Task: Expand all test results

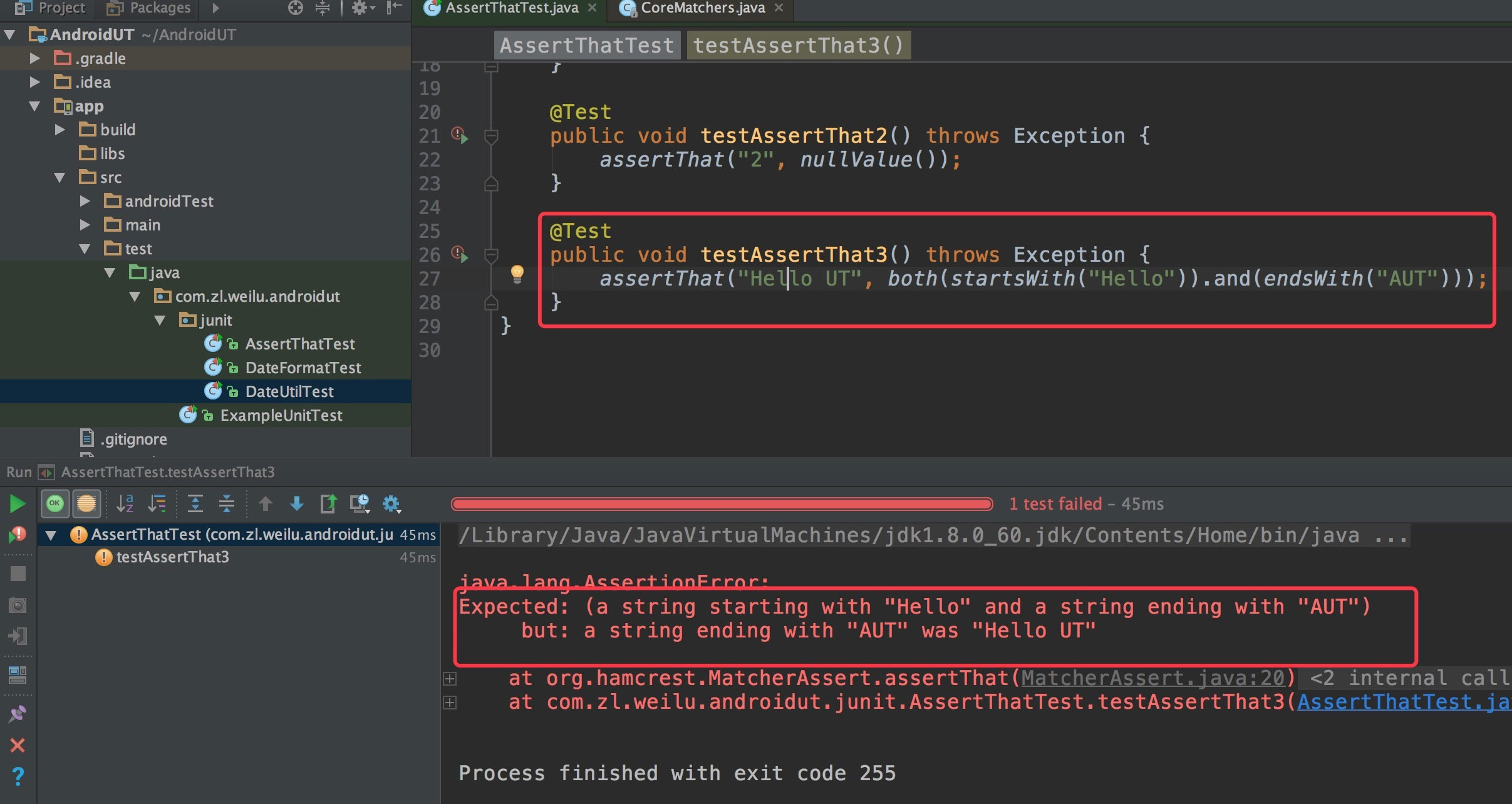Action: click(195, 503)
